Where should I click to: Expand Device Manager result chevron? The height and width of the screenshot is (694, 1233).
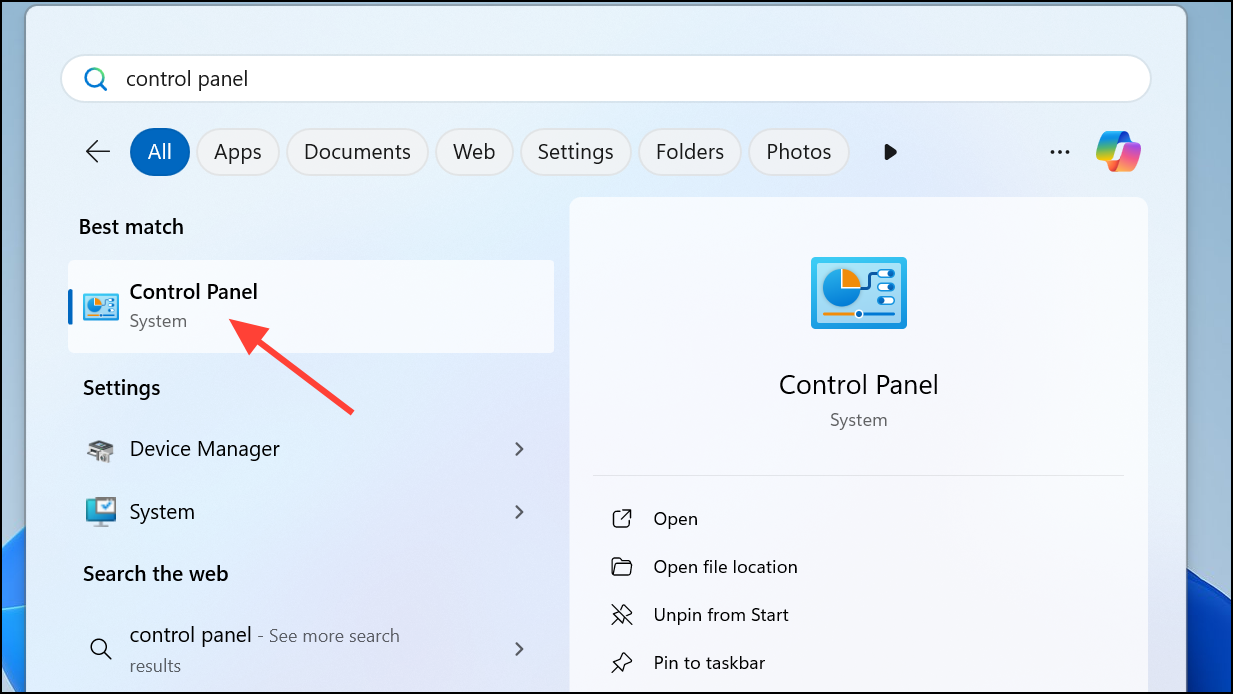pos(519,450)
